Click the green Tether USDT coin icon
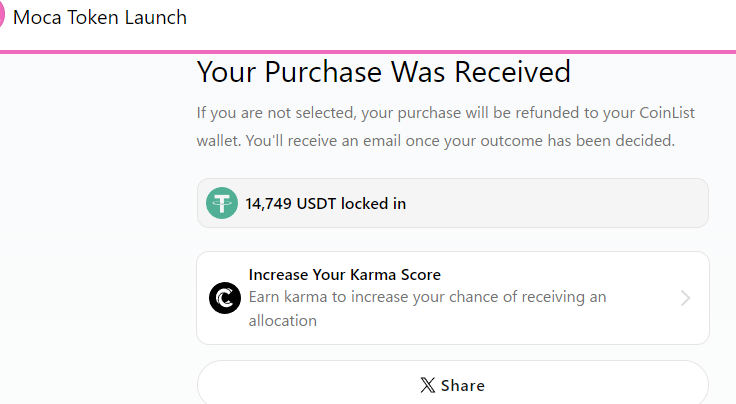The image size is (736, 404). click(222, 203)
